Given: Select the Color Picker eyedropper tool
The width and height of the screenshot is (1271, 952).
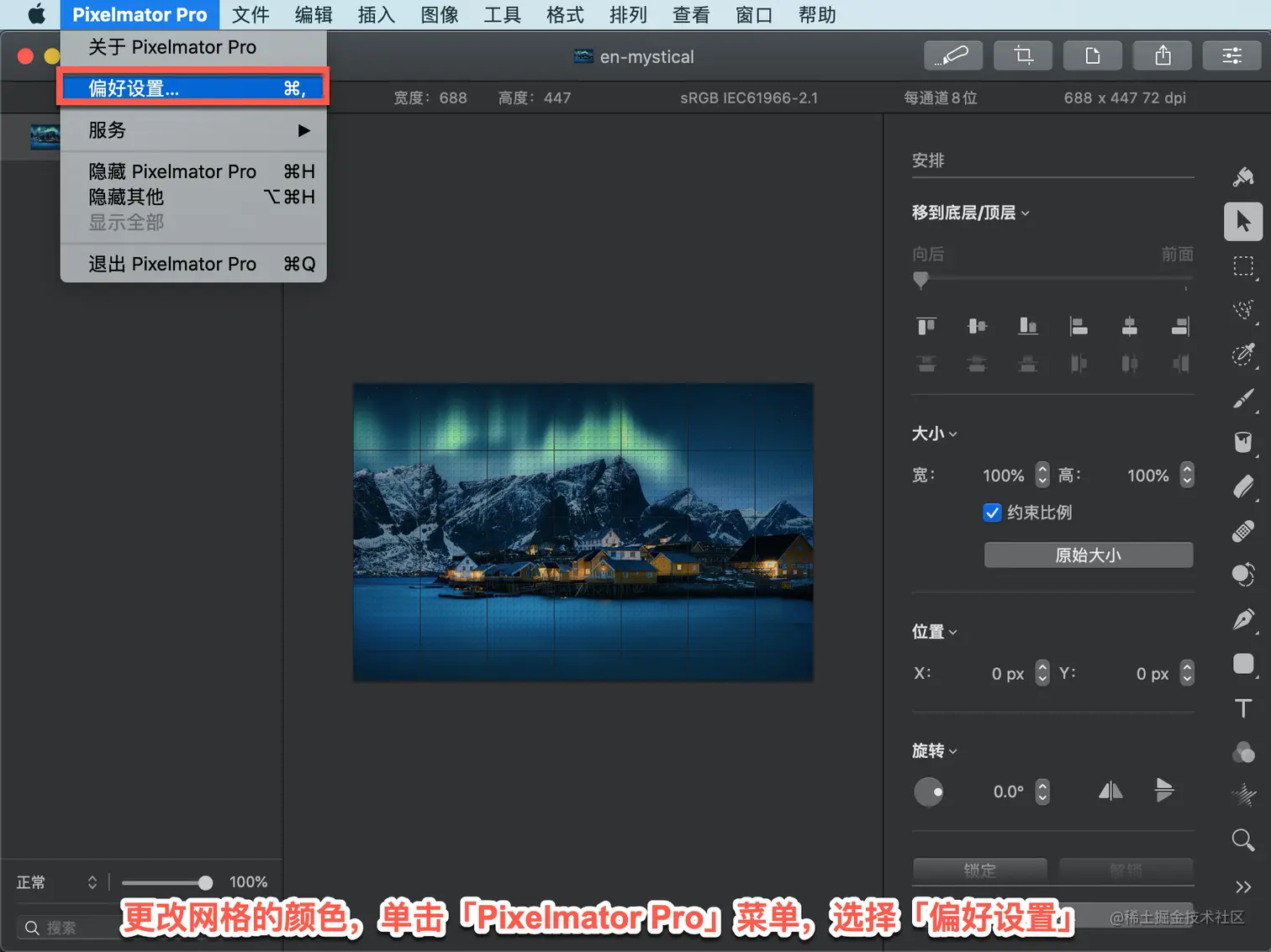Looking at the screenshot, I should 1243,354.
